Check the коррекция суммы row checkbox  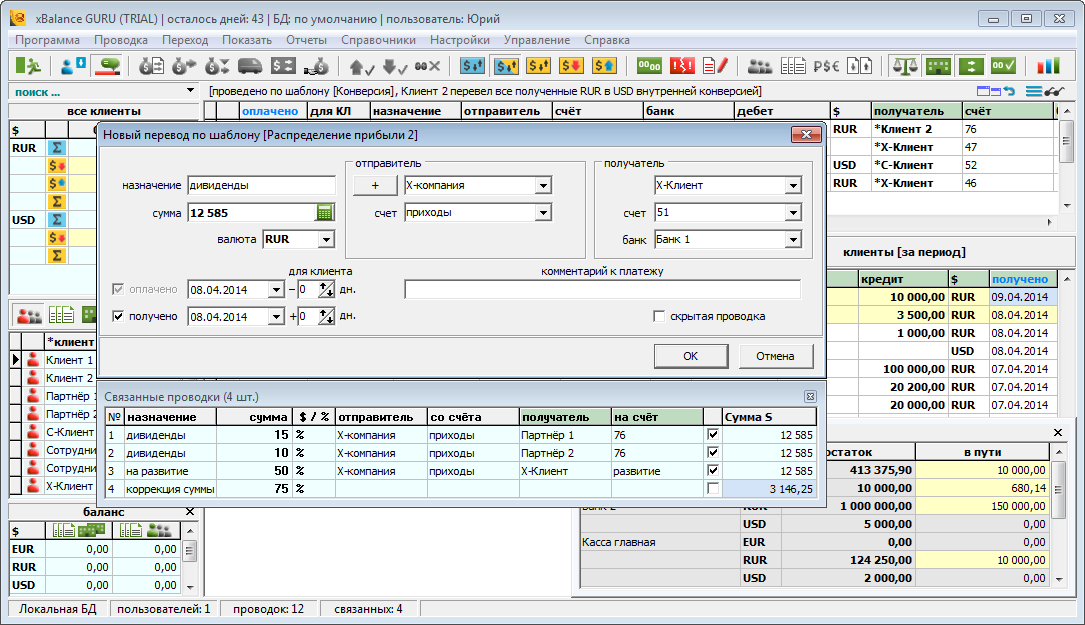click(x=712, y=489)
